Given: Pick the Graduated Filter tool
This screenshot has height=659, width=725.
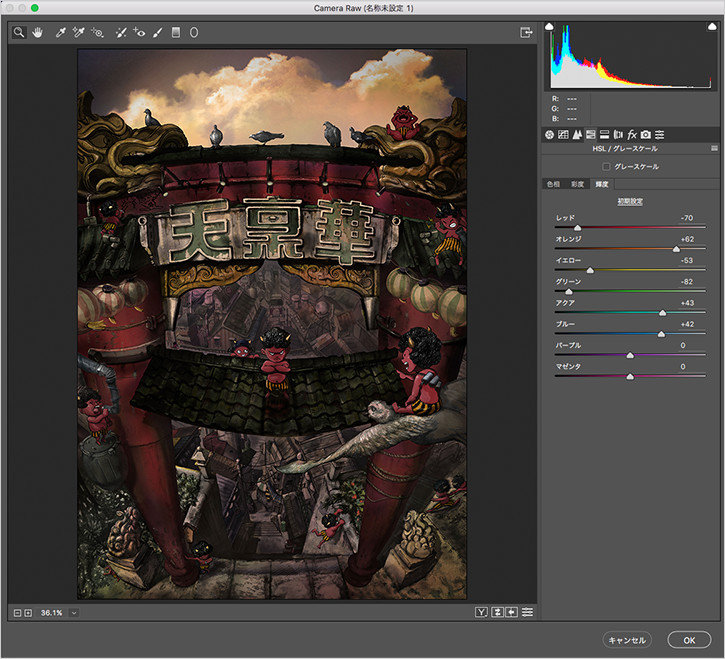Looking at the screenshot, I should (176, 32).
